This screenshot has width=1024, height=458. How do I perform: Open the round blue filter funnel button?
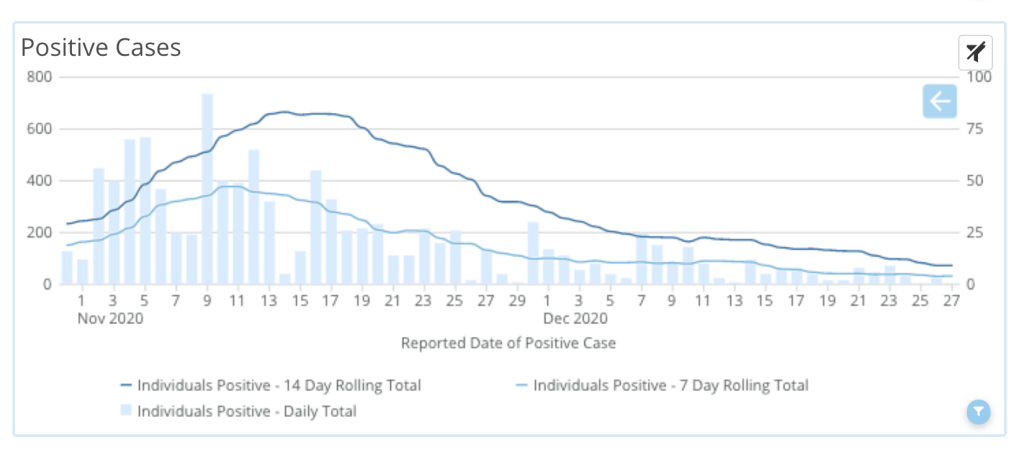[x=979, y=411]
